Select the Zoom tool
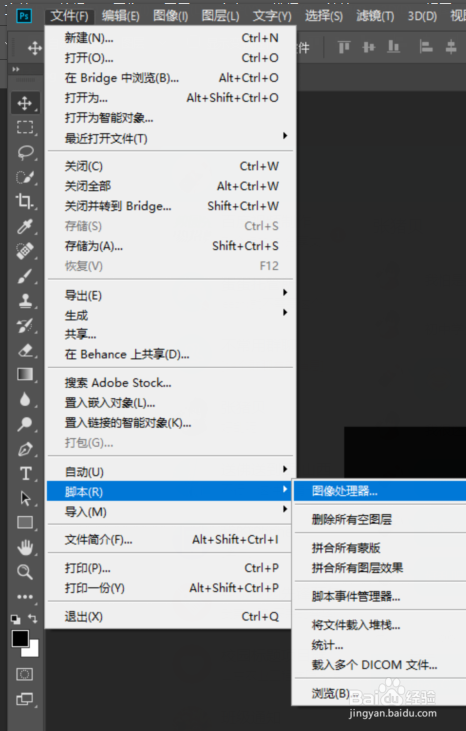The width and height of the screenshot is (466, 731). 25,572
